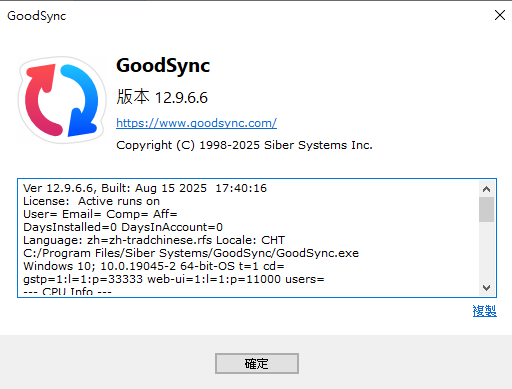The height and width of the screenshot is (389, 512).
Task: Click the Copyright Siber Systems Inc. text
Action: point(244,145)
